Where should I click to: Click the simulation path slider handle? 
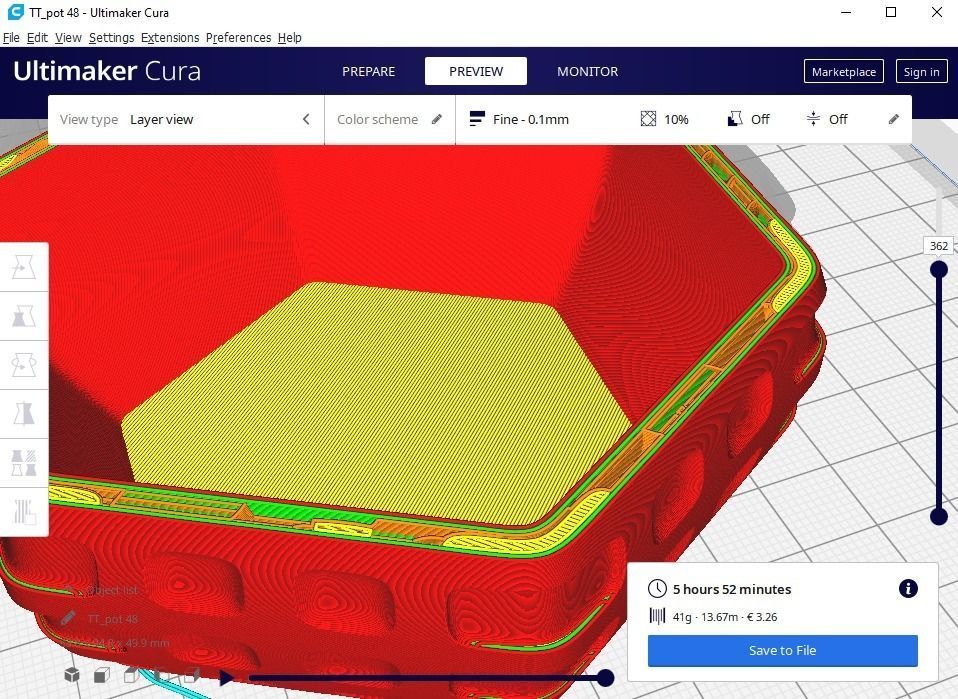[605, 677]
